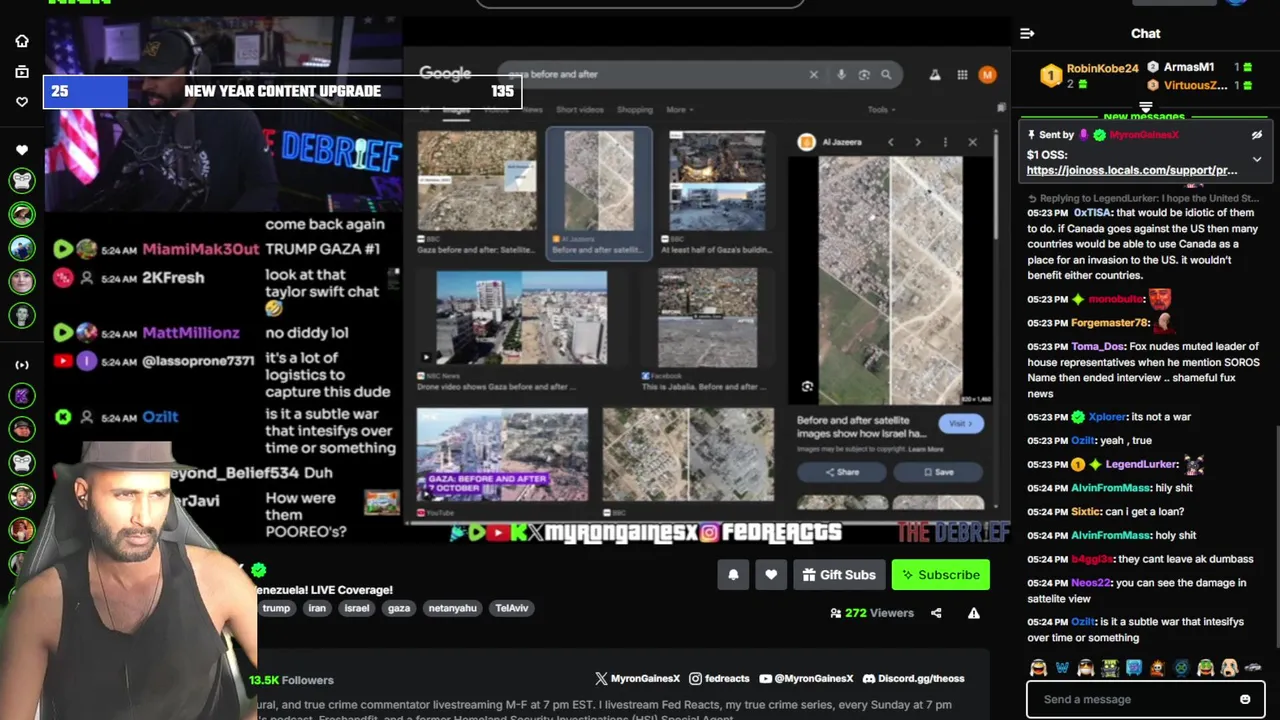The height and width of the screenshot is (720, 1280).
Task: Click the green Subscribe button
Action: (941, 575)
